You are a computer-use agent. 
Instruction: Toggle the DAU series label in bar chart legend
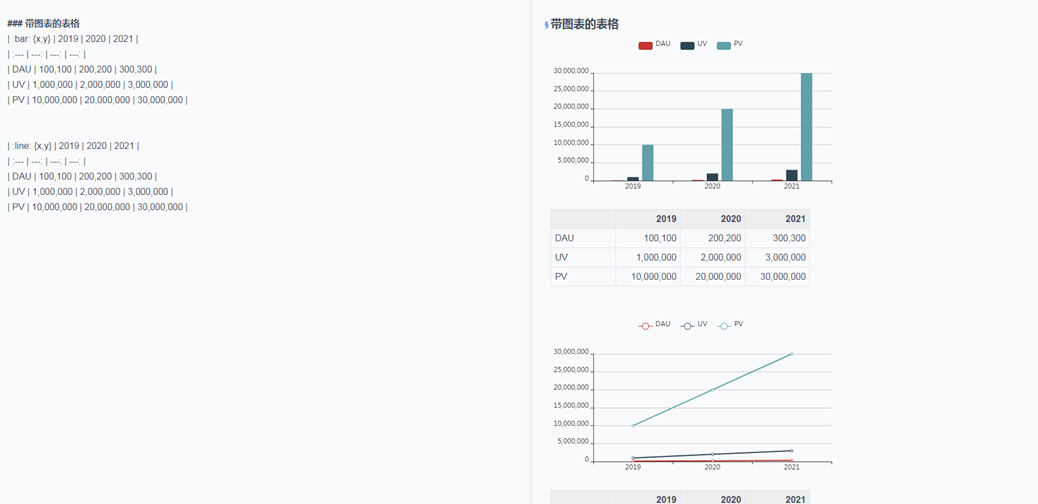663,44
